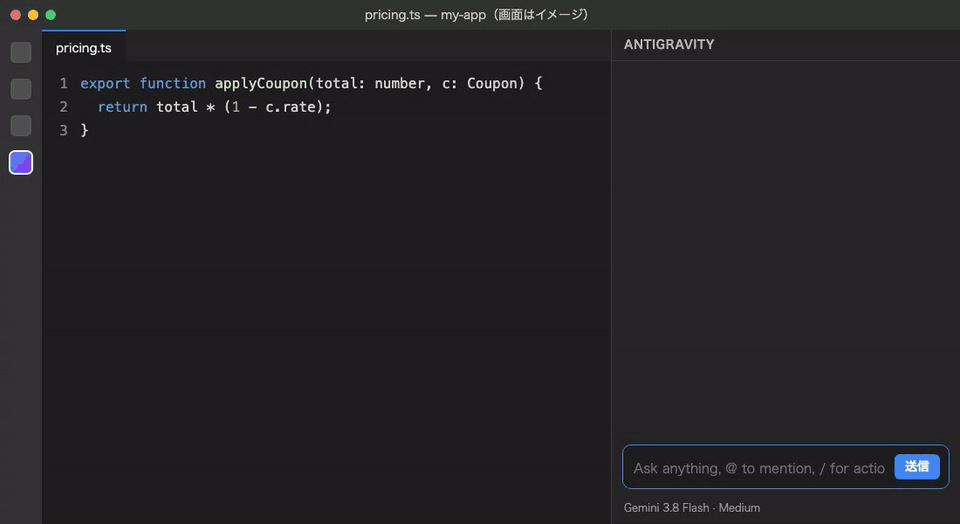Click the "export" keyword on line 1
The width and height of the screenshot is (960, 524).
tap(105, 84)
